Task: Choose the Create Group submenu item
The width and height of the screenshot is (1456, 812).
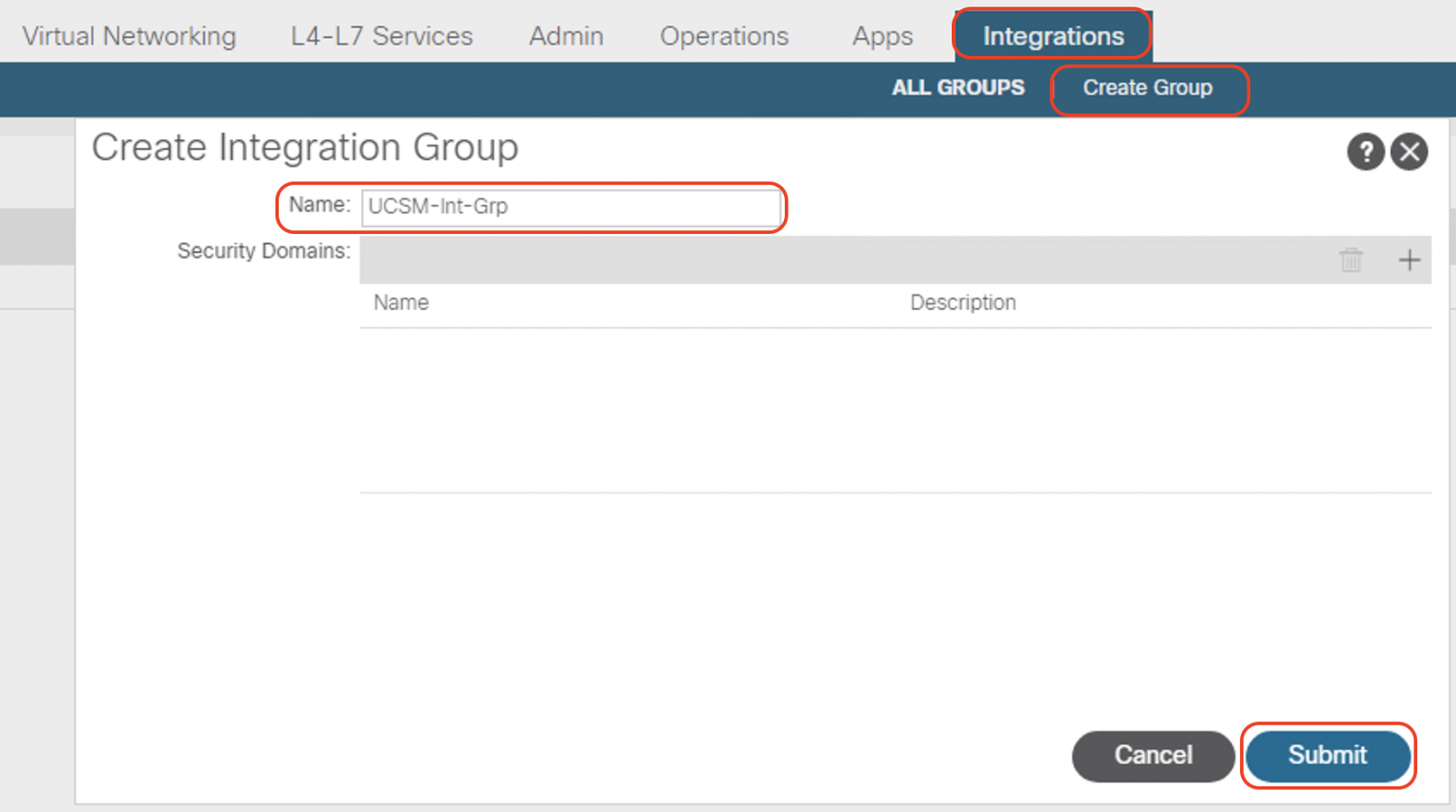Action: pyautogui.click(x=1148, y=88)
